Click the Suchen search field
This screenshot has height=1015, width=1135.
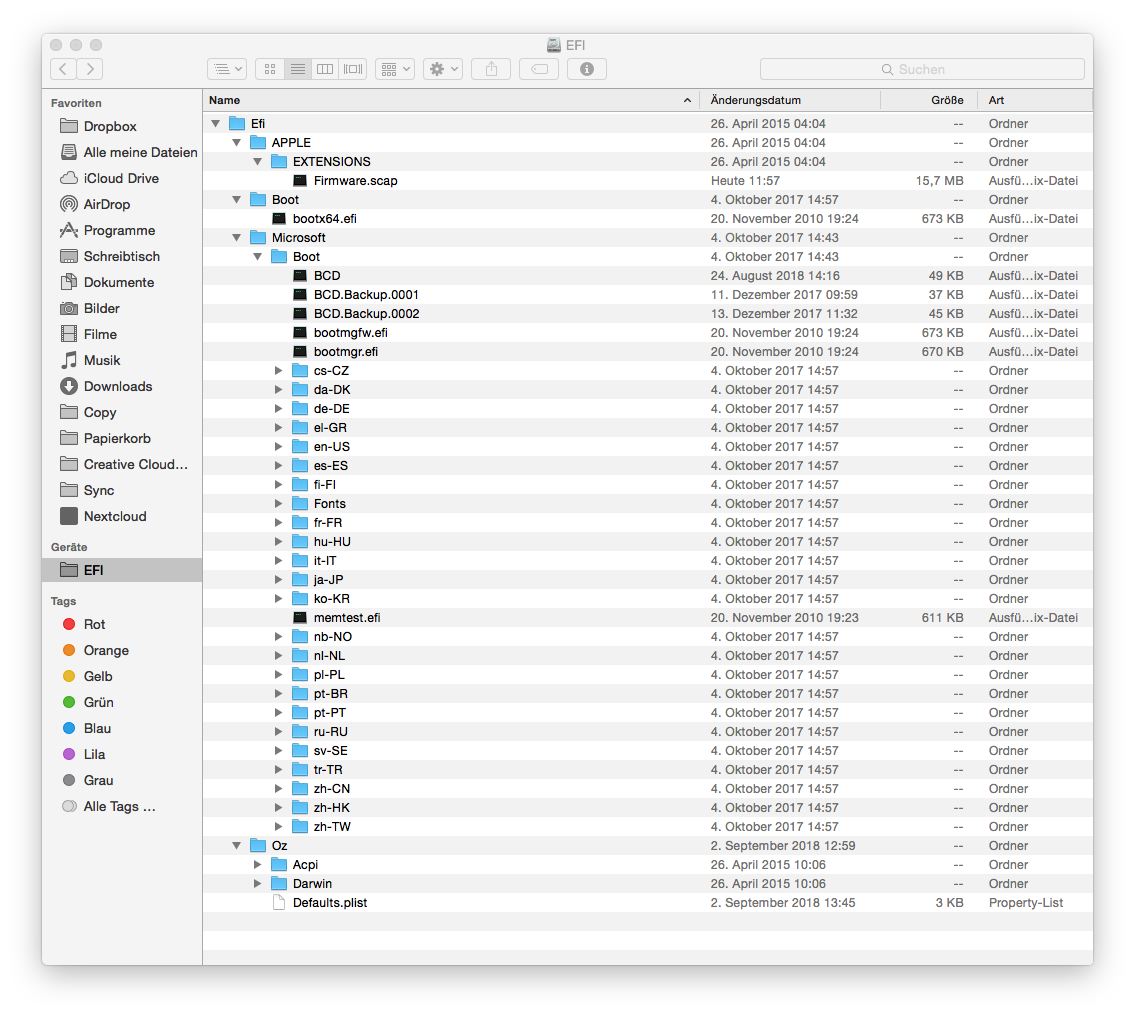pos(921,69)
